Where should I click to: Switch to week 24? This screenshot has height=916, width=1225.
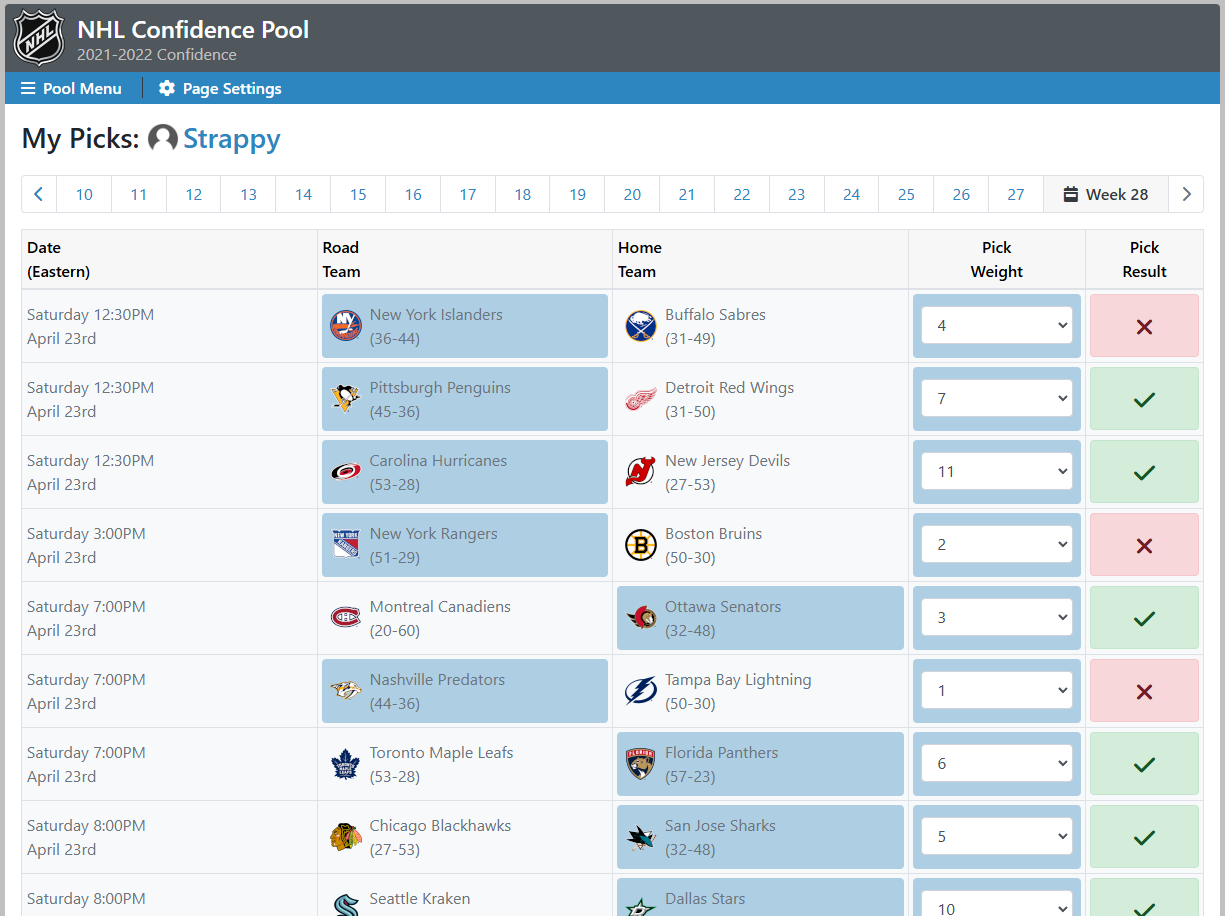click(x=852, y=195)
